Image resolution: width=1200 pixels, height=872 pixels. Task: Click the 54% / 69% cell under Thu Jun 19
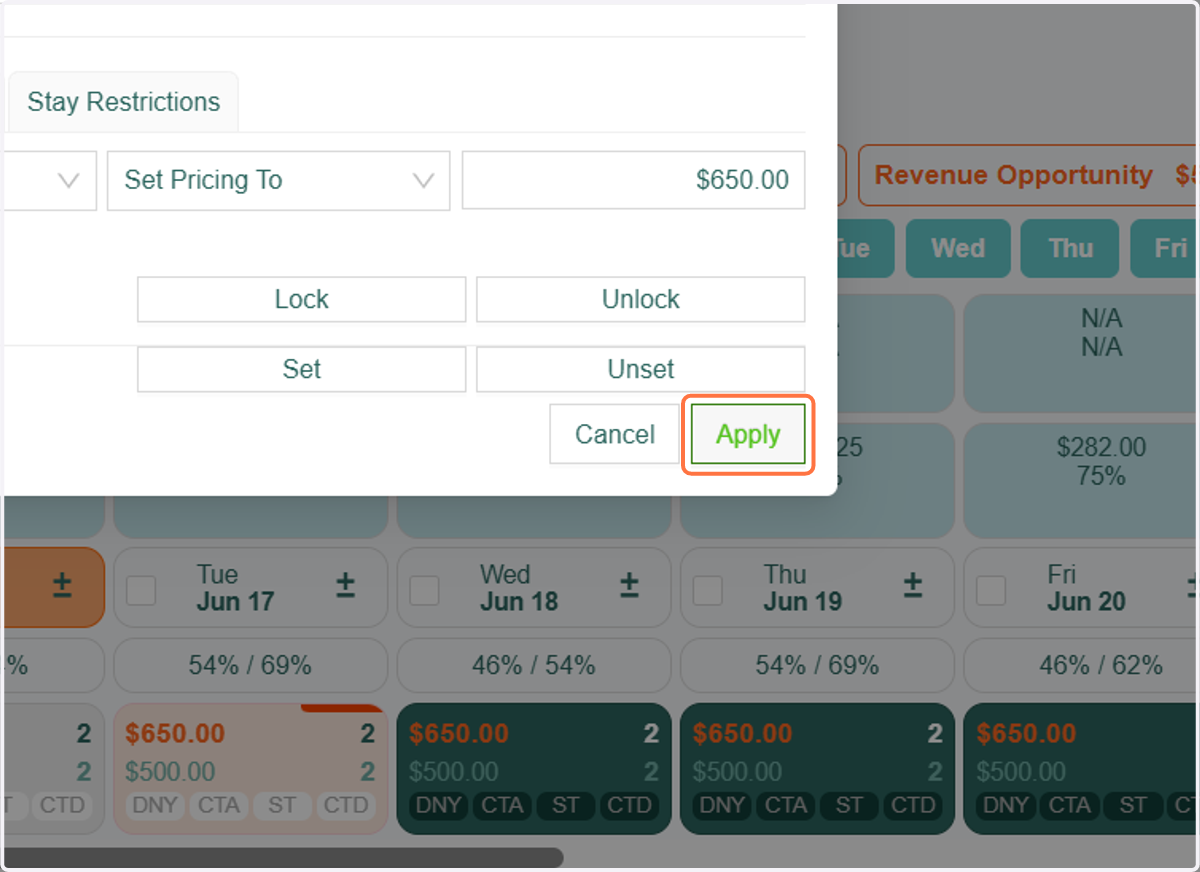[817, 665]
